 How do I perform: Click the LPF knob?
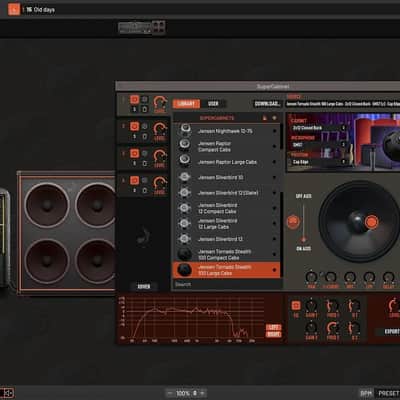[x=369, y=277]
